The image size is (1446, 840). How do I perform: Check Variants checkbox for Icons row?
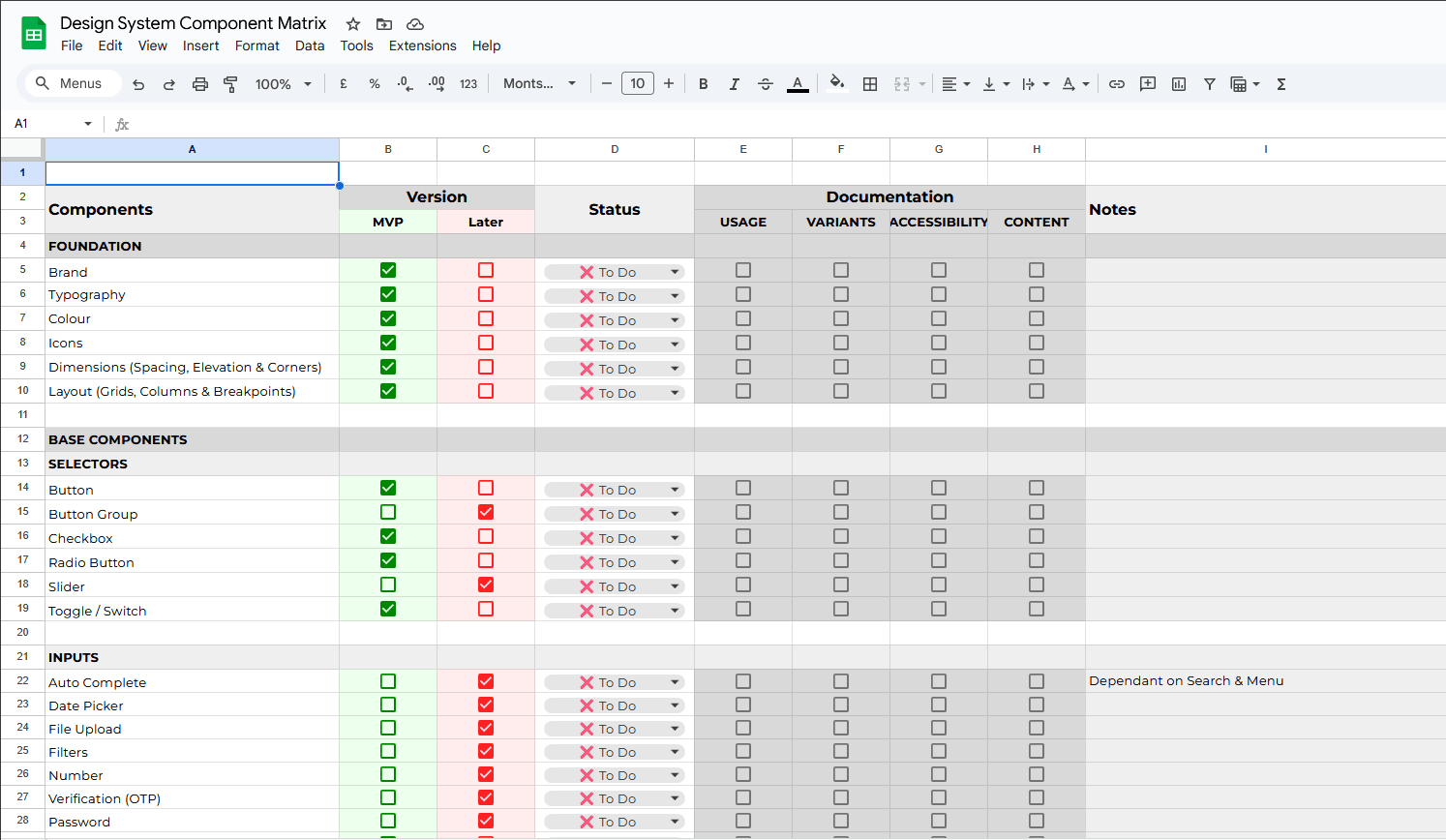click(x=841, y=343)
